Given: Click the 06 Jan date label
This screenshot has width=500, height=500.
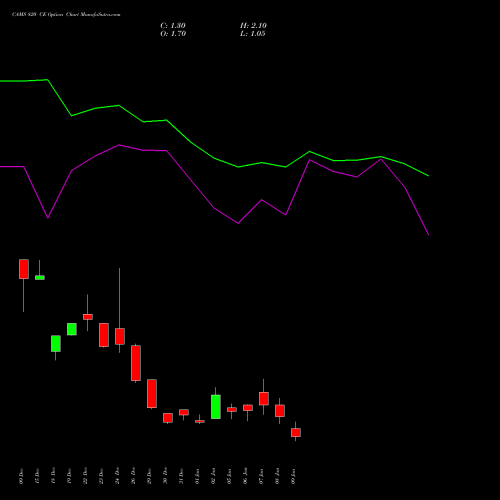Looking at the screenshot, I should [x=245, y=476].
